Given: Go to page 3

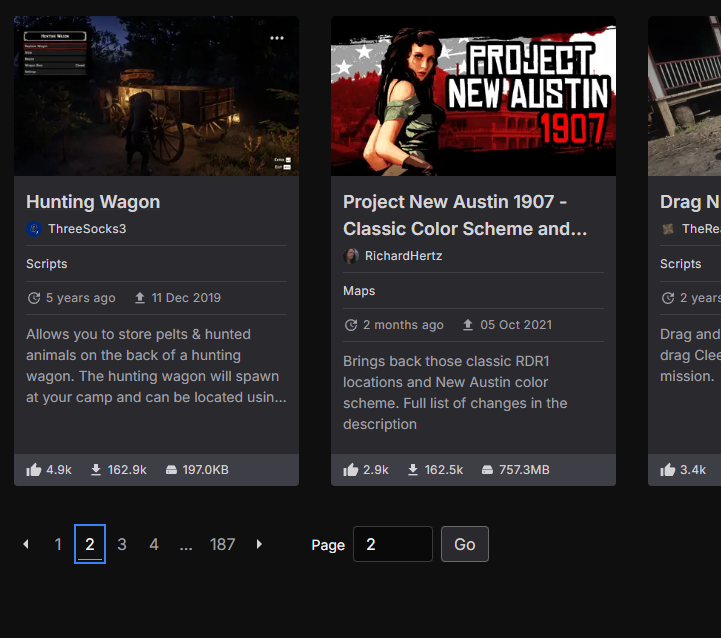Looking at the screenshot, I should (122, 545).
